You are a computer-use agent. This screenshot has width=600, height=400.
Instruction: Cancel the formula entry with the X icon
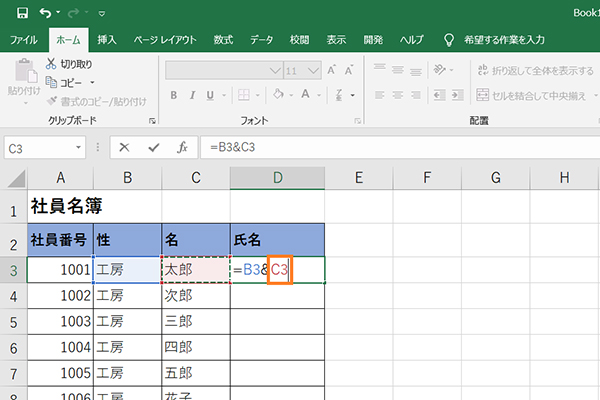coord(125,147)
